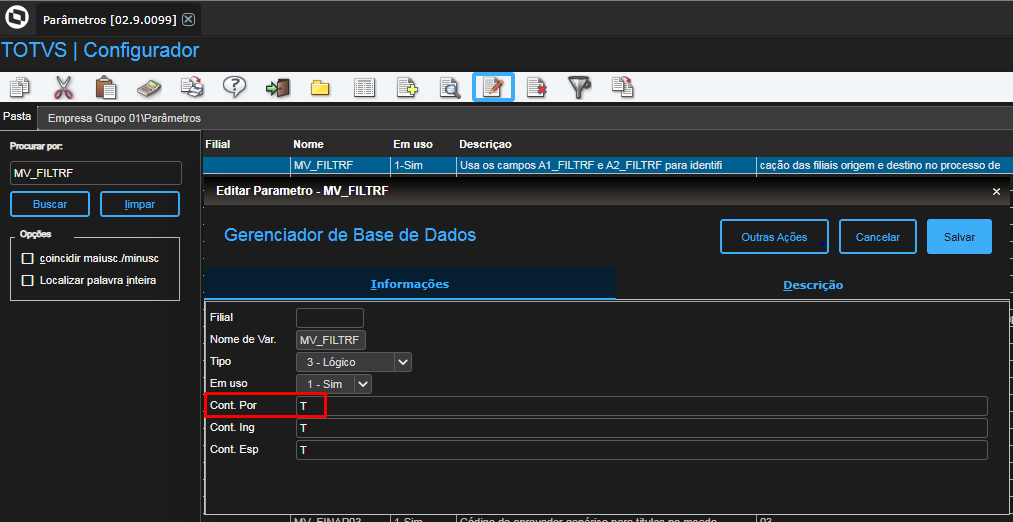Open Help via question mark icon

(x=235, y=87)
